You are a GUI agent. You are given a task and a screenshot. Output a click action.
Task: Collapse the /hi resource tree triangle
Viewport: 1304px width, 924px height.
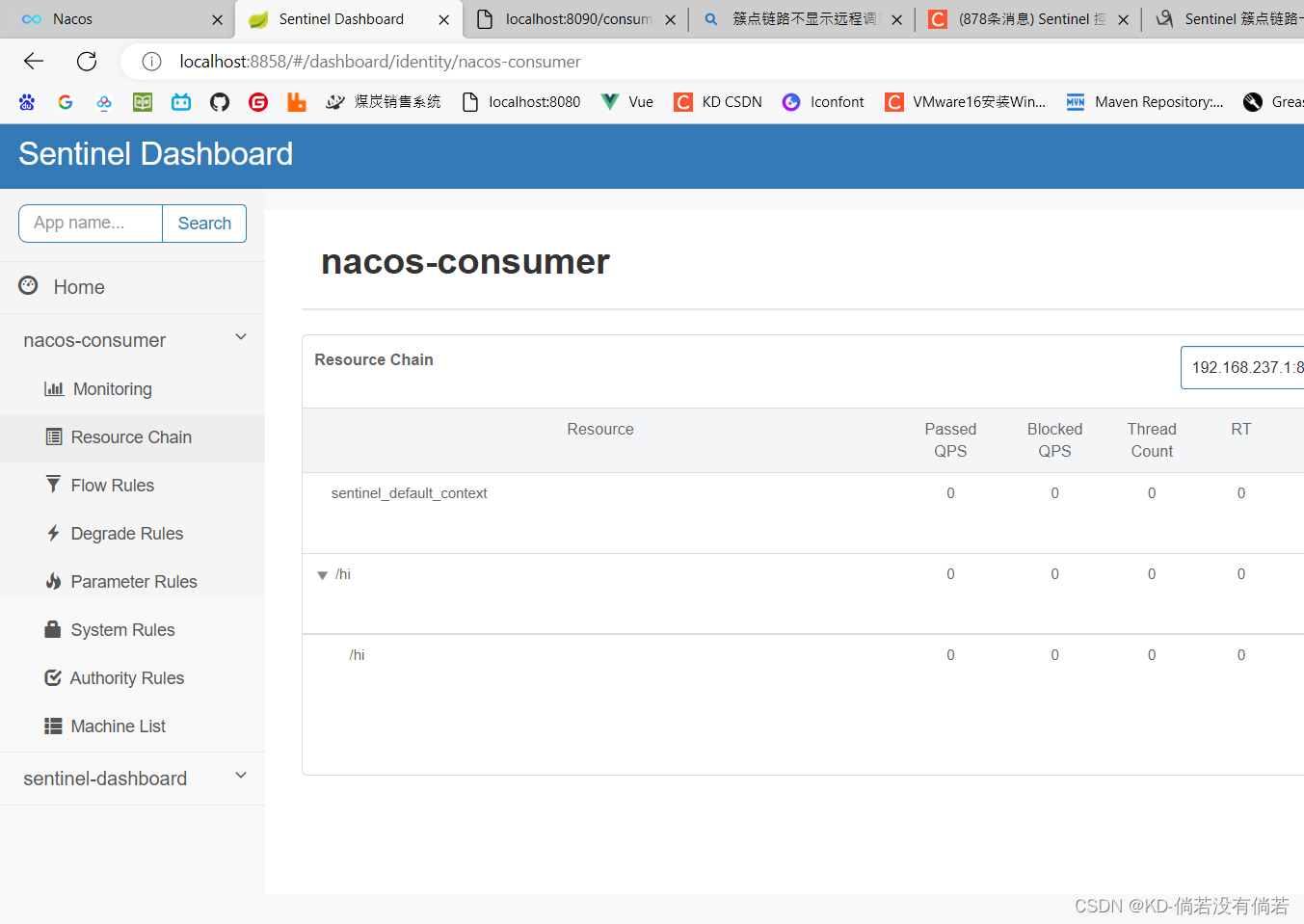coord(323,575)
